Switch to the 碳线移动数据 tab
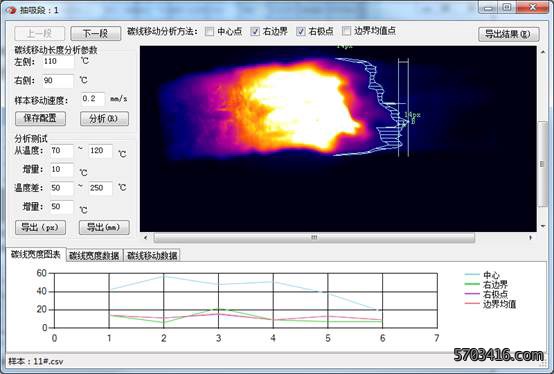This screenshot has height=374, width=554. (152, 255)
